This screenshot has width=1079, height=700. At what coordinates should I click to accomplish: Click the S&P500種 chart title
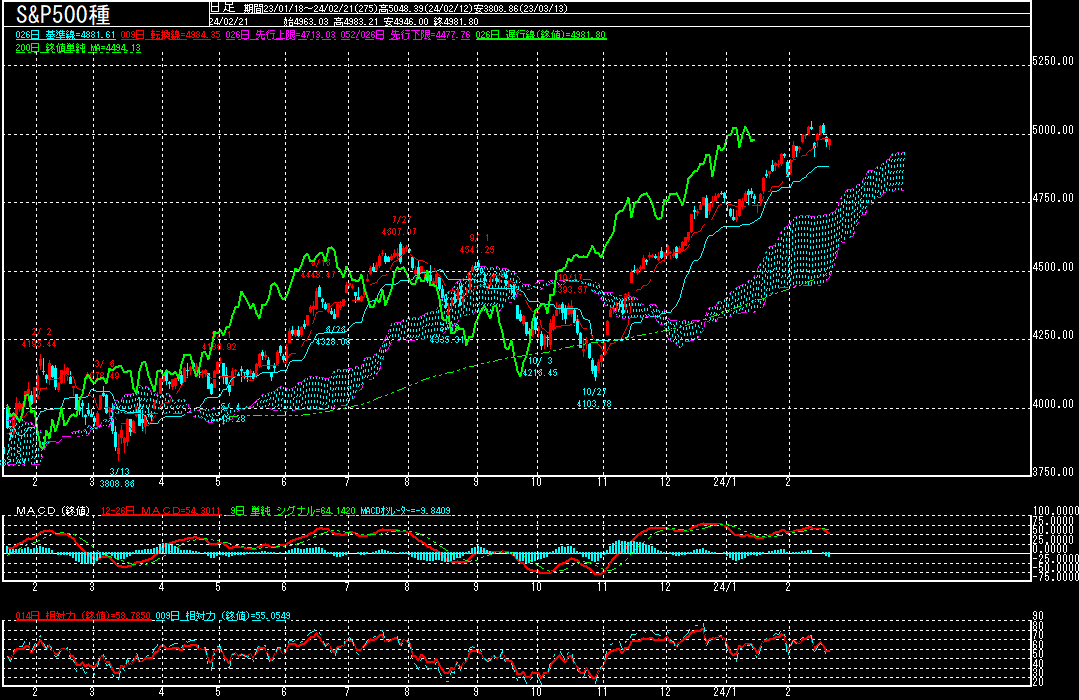[63, 14]
